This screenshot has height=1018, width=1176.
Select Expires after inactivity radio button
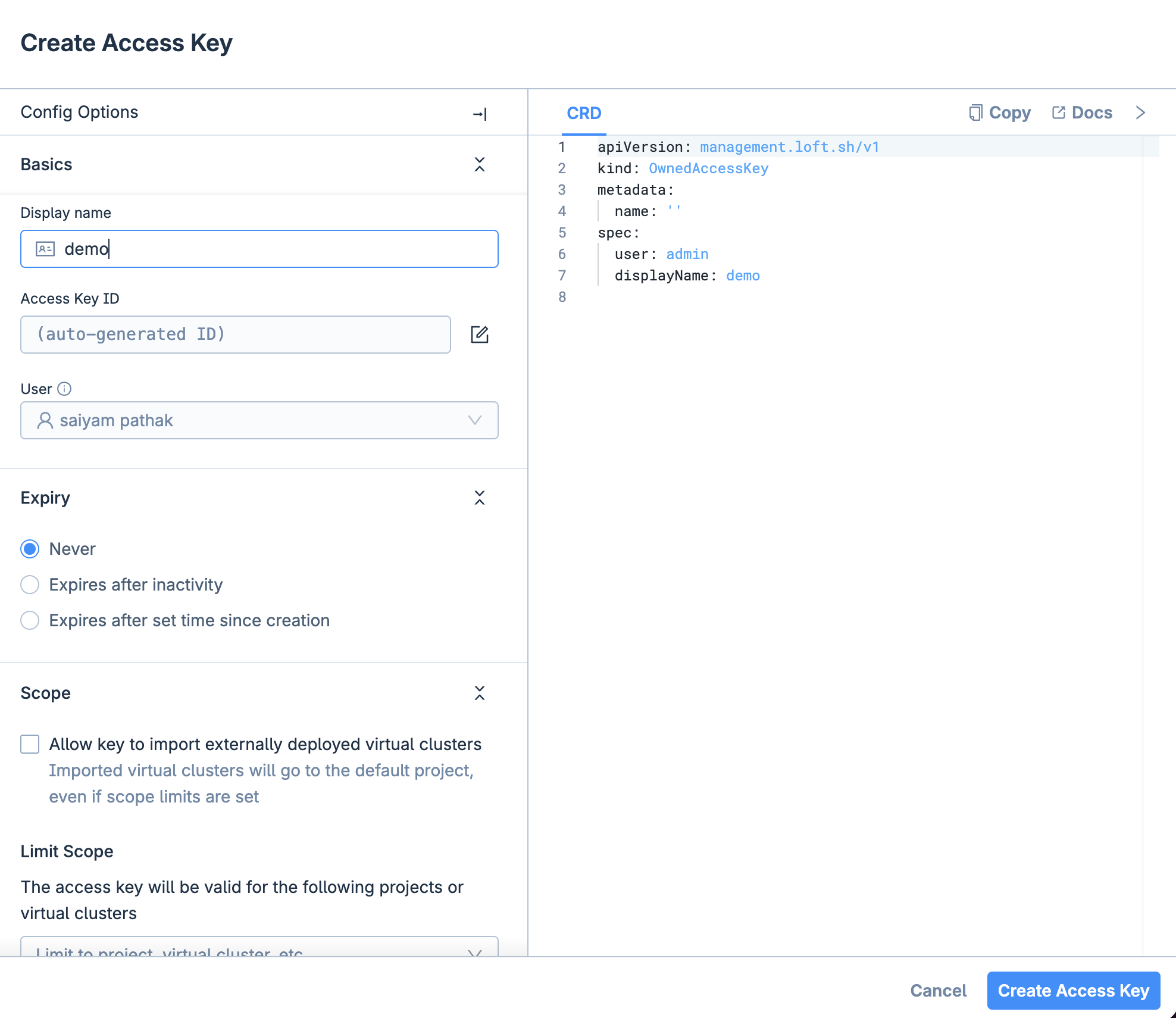(x=30, y=585)
